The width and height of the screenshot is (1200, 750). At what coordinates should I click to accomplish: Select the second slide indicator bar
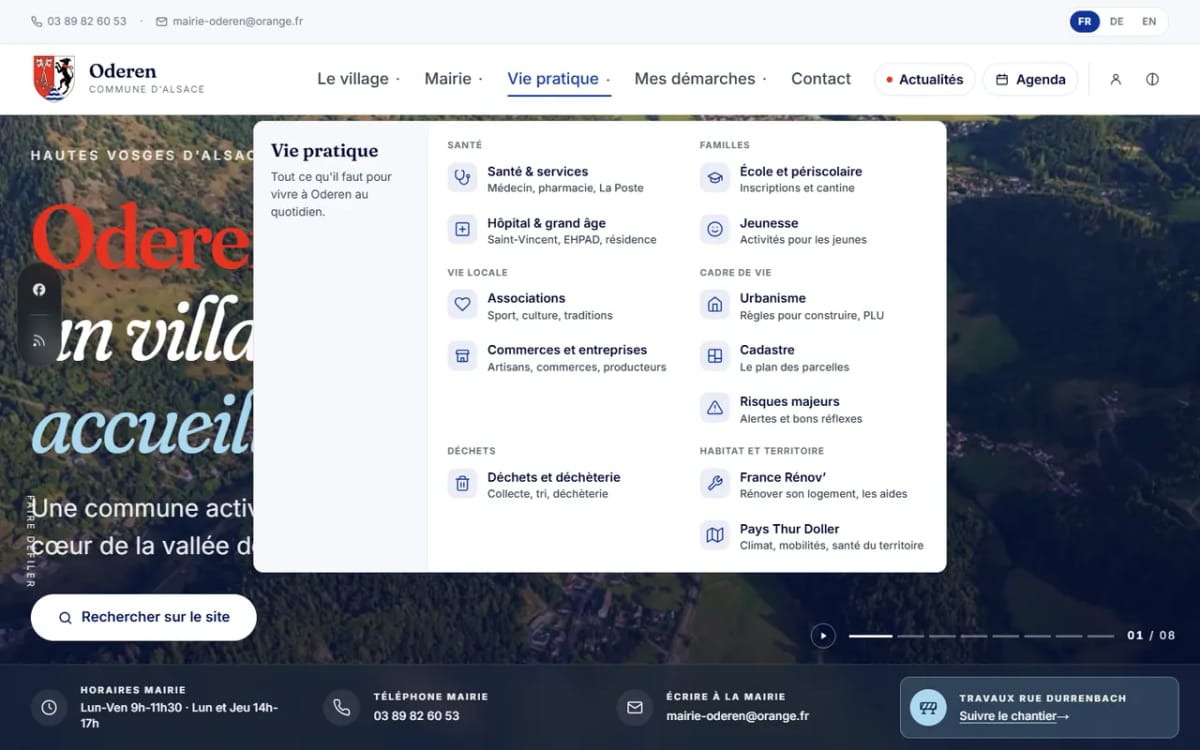(910, 636)
